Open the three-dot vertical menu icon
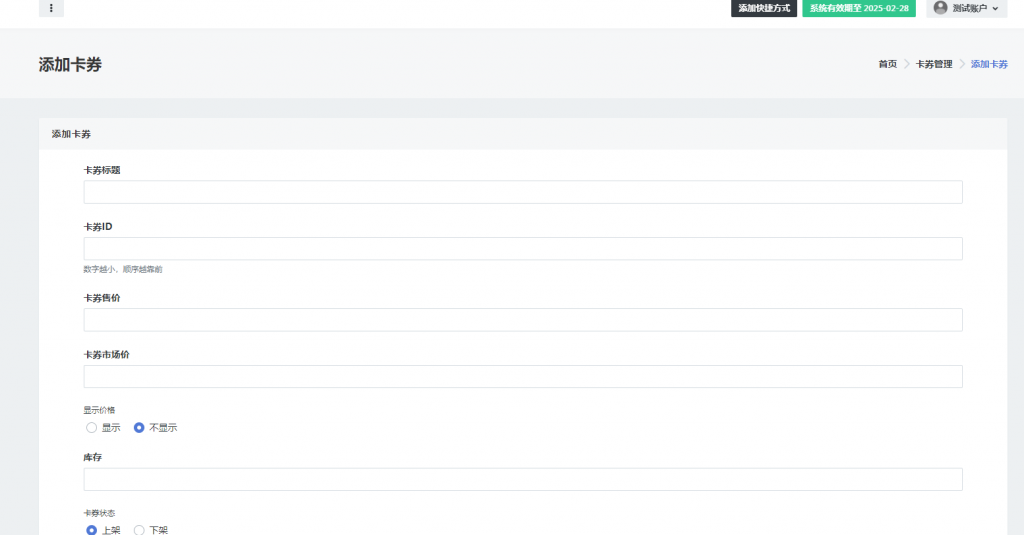This screenshot has width=1024, height=535. pos(51,8)
